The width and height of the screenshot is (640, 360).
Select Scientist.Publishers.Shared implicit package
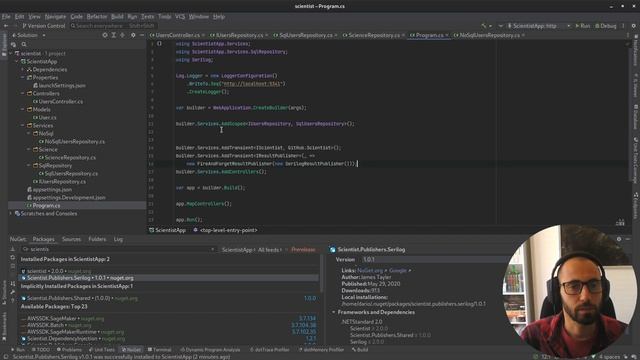coord(169,298)
